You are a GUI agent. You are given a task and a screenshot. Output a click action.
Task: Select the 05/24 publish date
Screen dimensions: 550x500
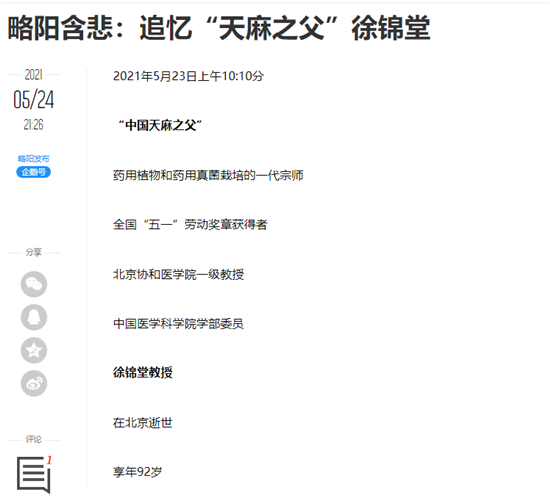pos(34,100)
